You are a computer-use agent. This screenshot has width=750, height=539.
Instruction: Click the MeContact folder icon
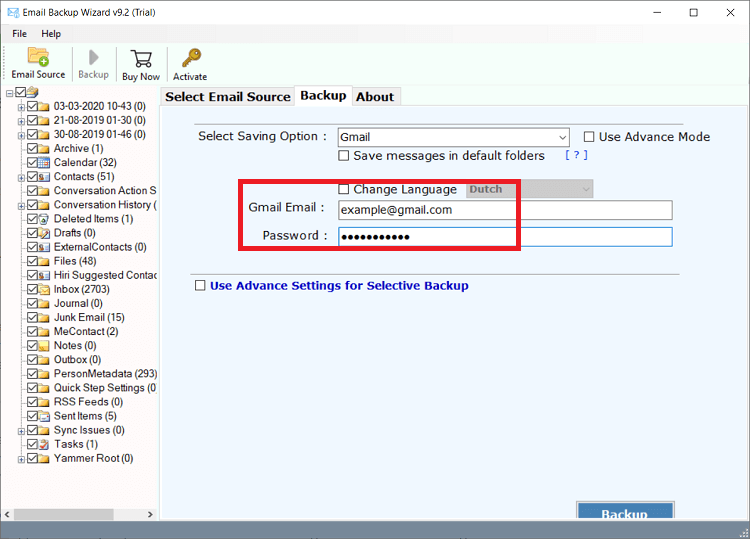point(44,332)
